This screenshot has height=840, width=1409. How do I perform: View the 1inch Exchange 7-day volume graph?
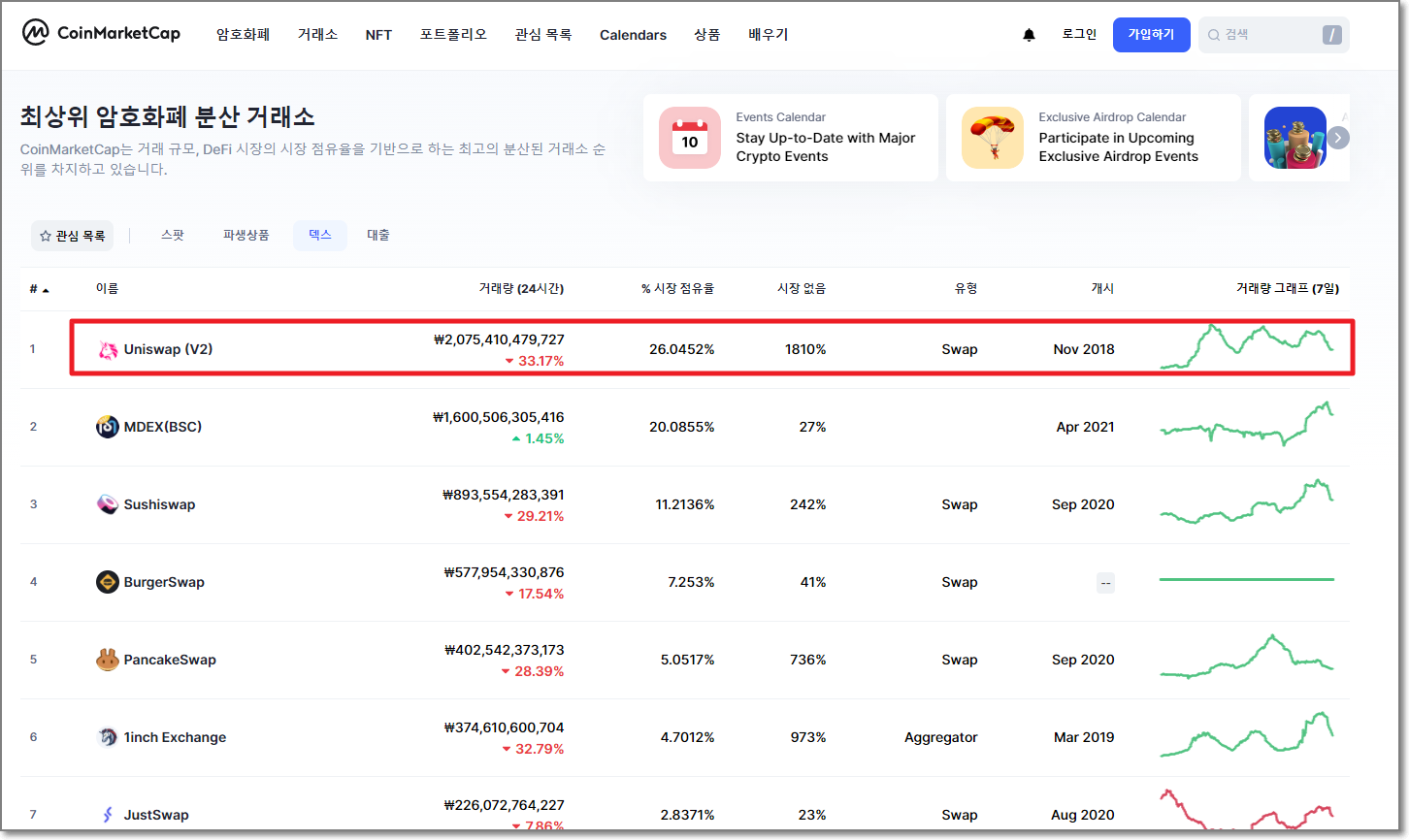[1247, 734]
